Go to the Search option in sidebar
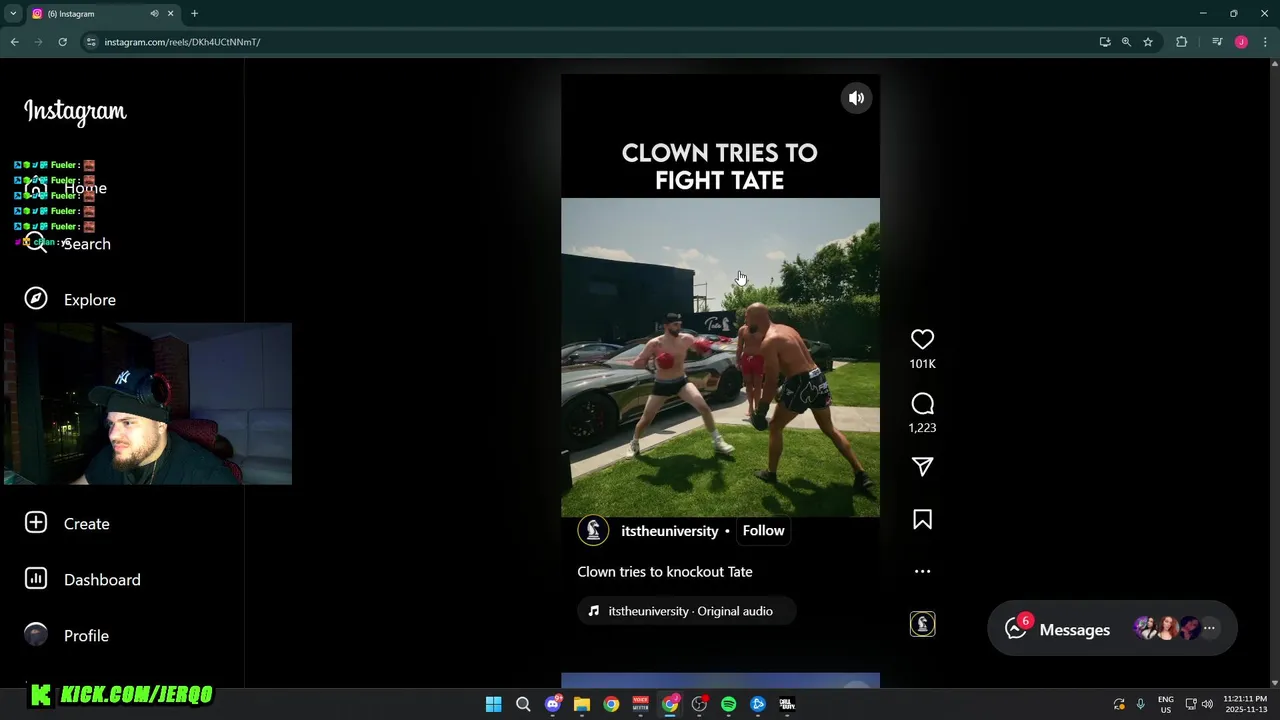The height and width of the screenshot is (720, 1280). tap(70, 243)
